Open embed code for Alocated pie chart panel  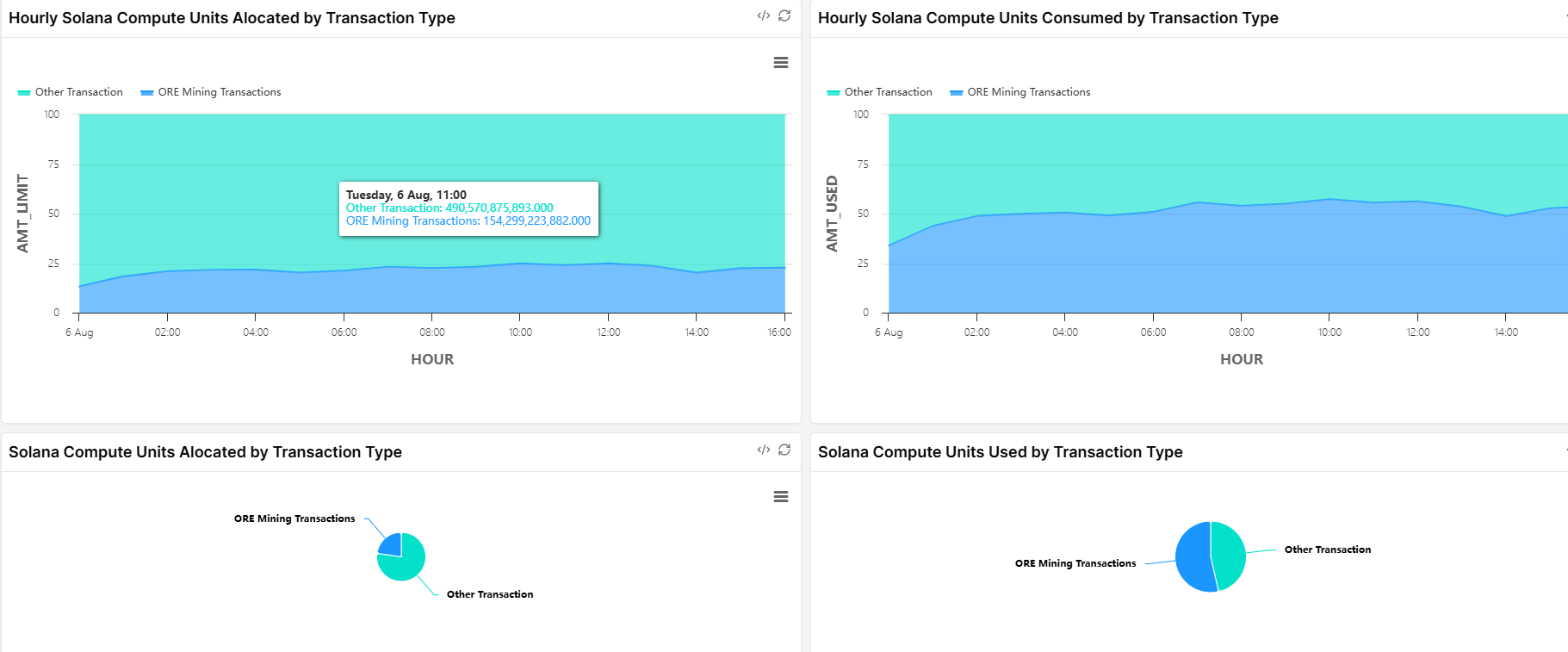click(x=763, y=450)
